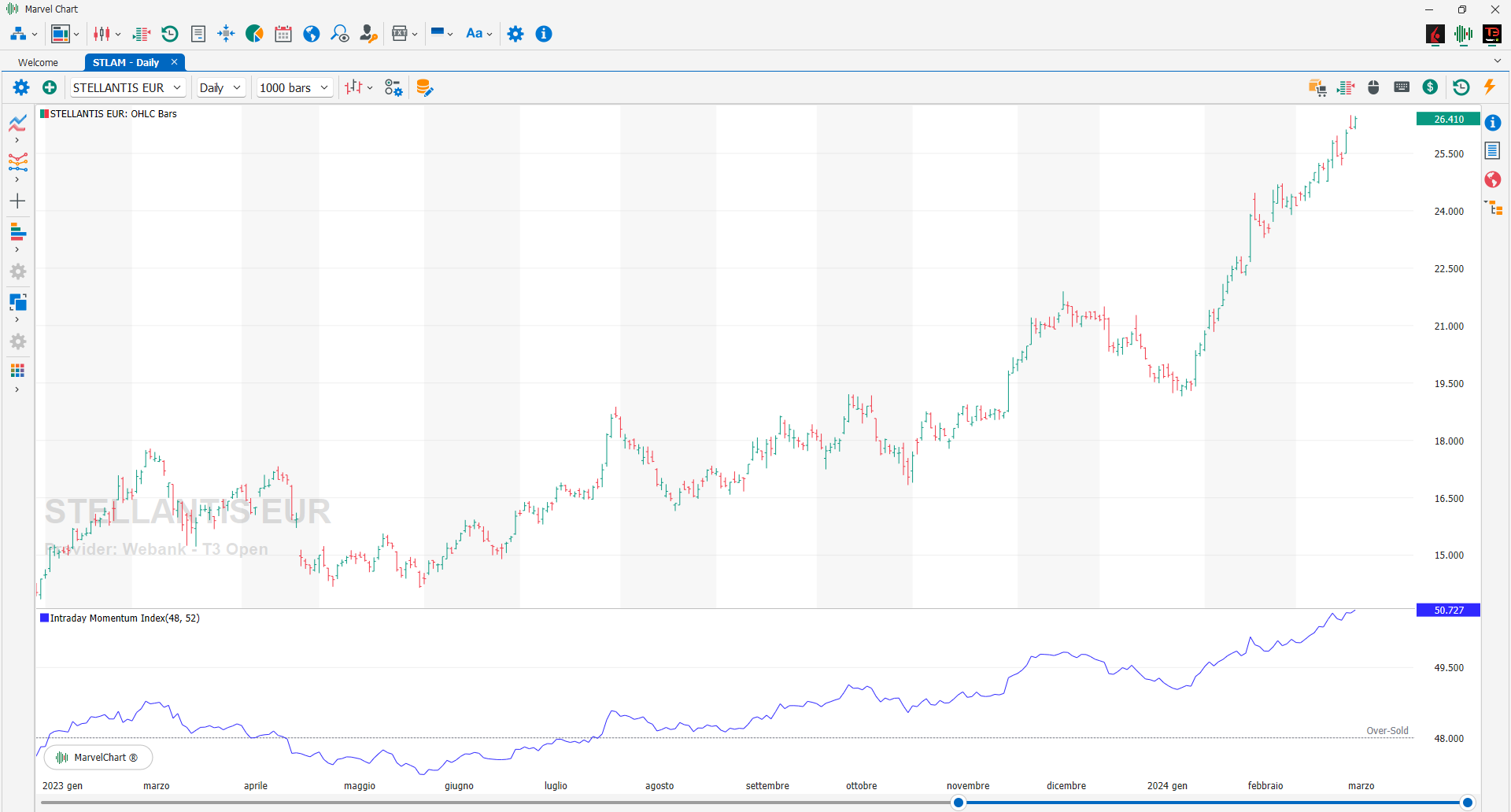Expand chevron under the colored grid icon

[17, 389]
